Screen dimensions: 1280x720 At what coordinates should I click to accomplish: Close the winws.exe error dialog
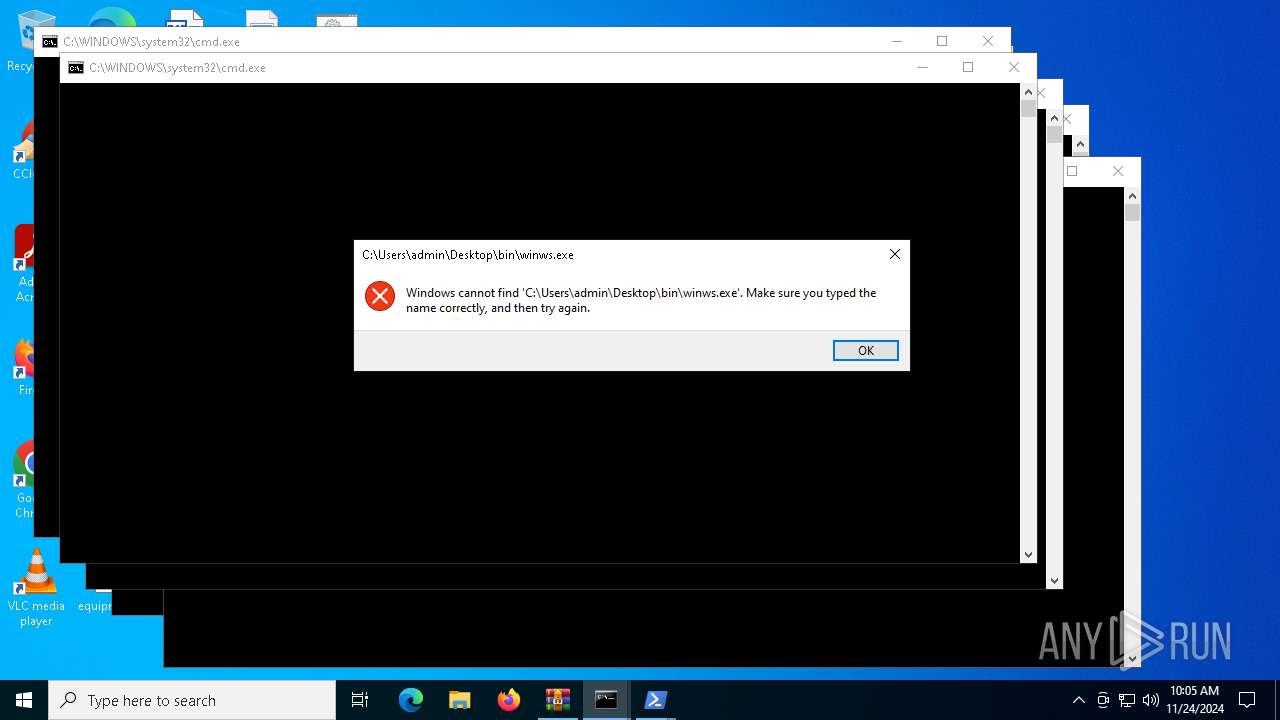[x=894, y=254]
